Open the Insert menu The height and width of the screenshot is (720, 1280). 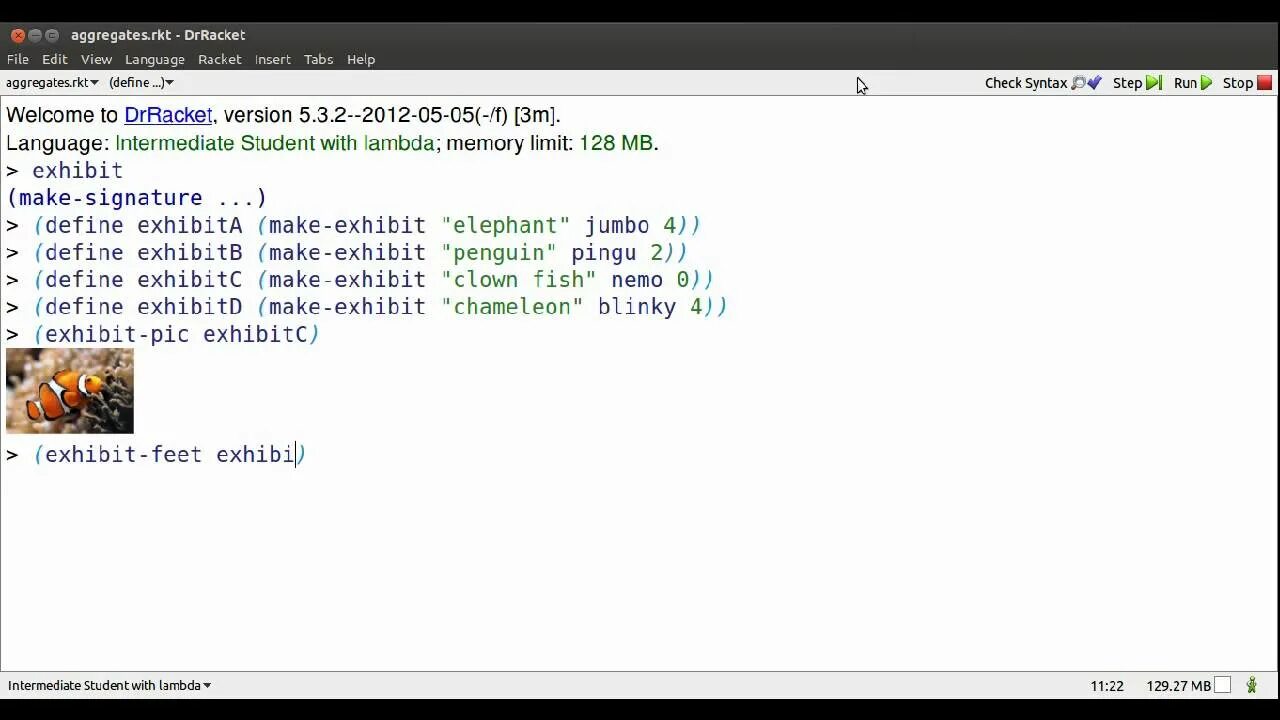pos(272,59)
